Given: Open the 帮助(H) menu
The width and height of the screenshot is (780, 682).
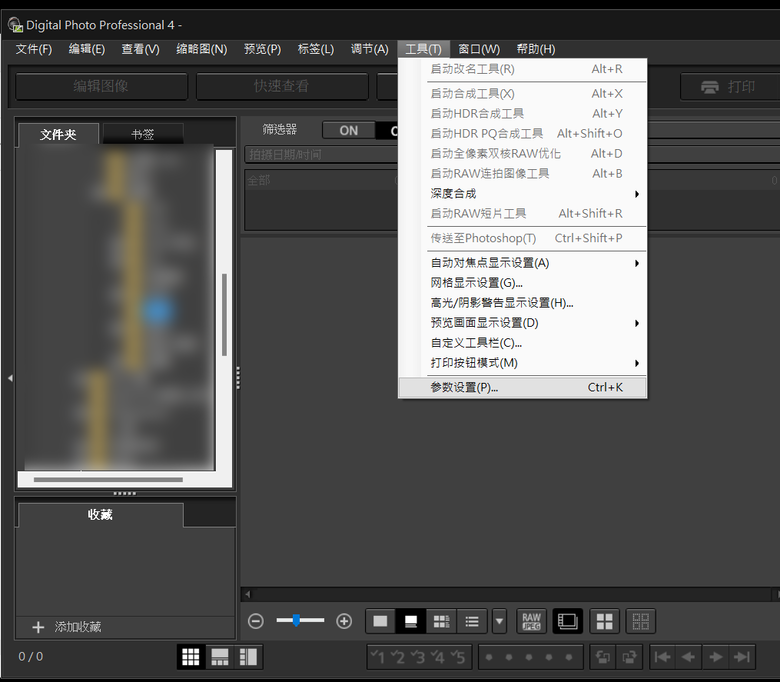Looking at the screenshot, I should tap(536, 49).
